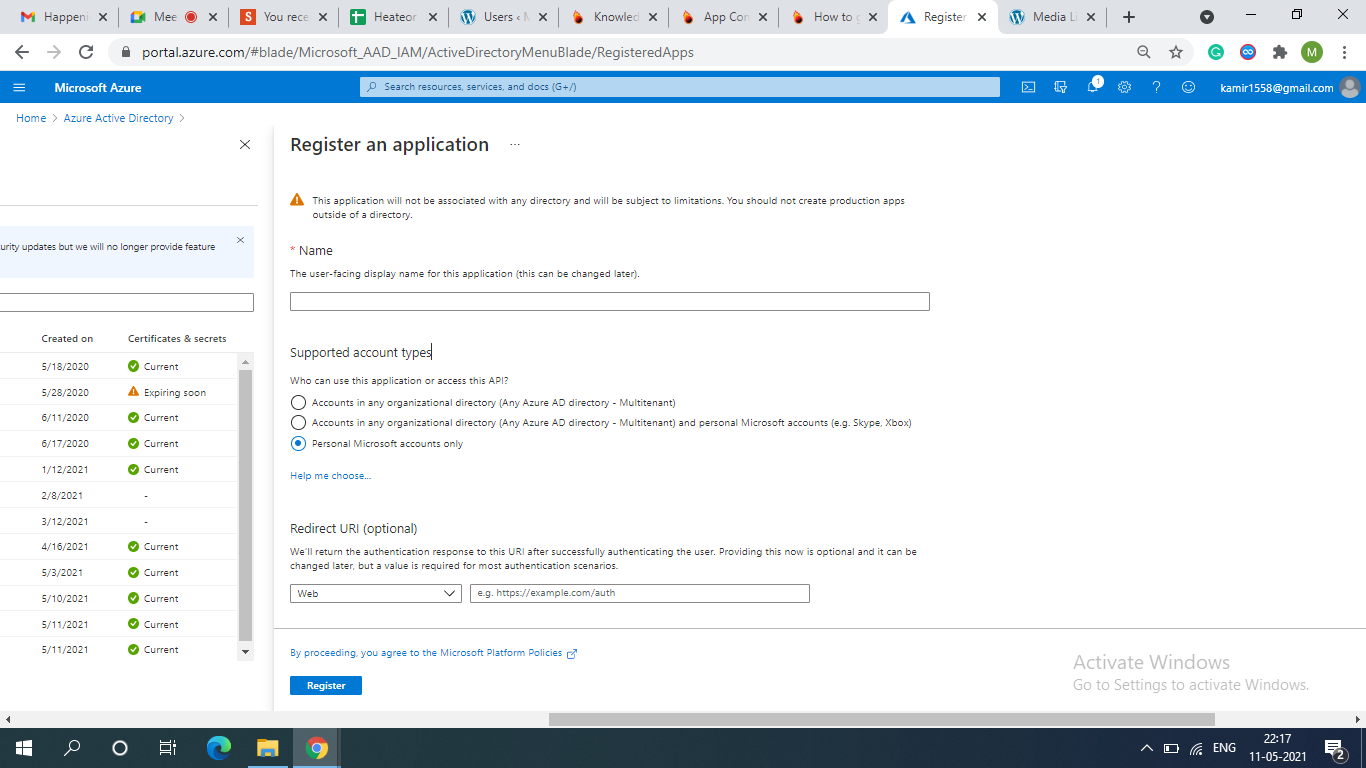This screenshot has height=768, width=1366.
Task: Select Accounts in any organizational directory Multitenant only
Action: (298, 402)
